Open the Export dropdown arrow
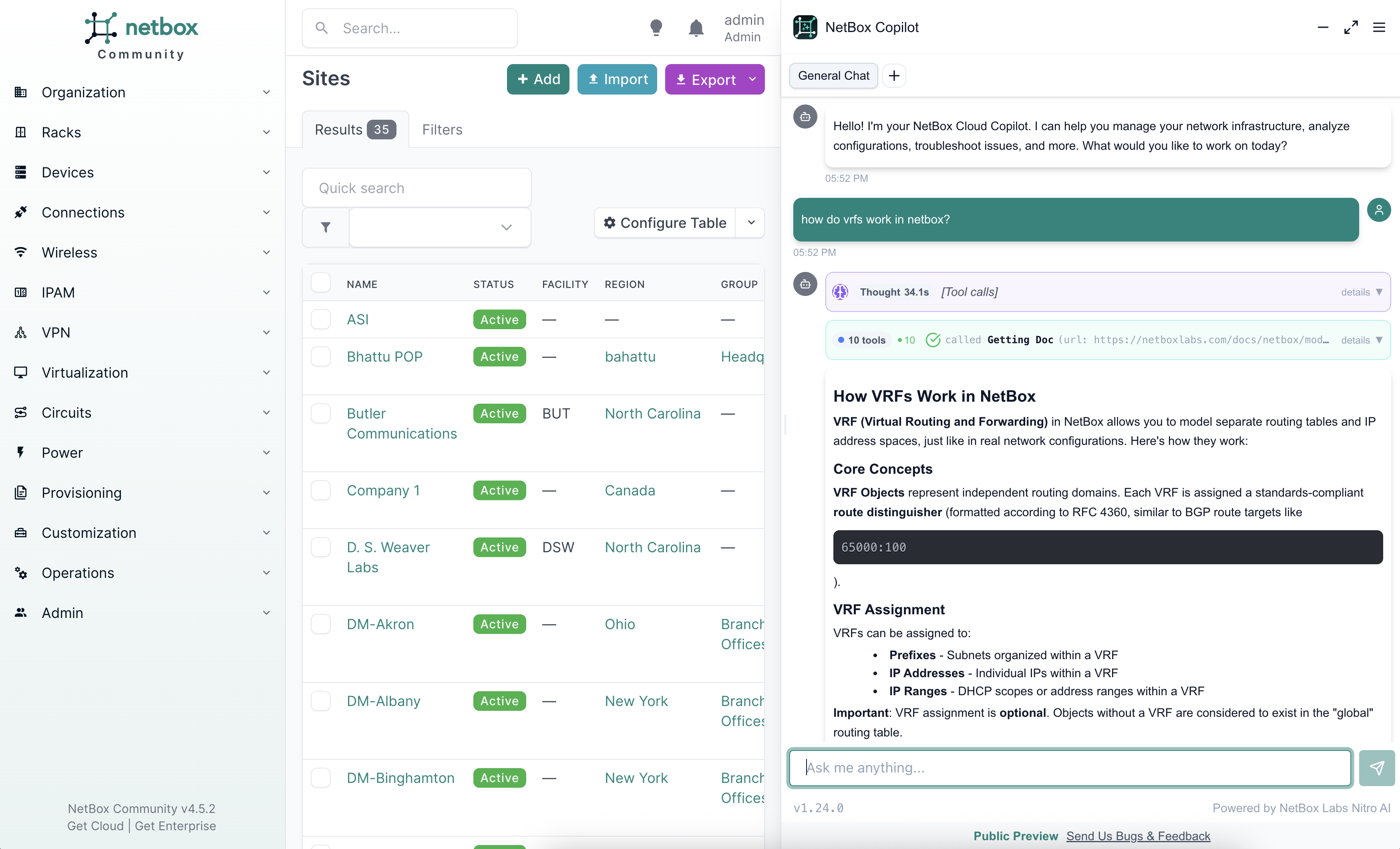 (x=752, y=80)
